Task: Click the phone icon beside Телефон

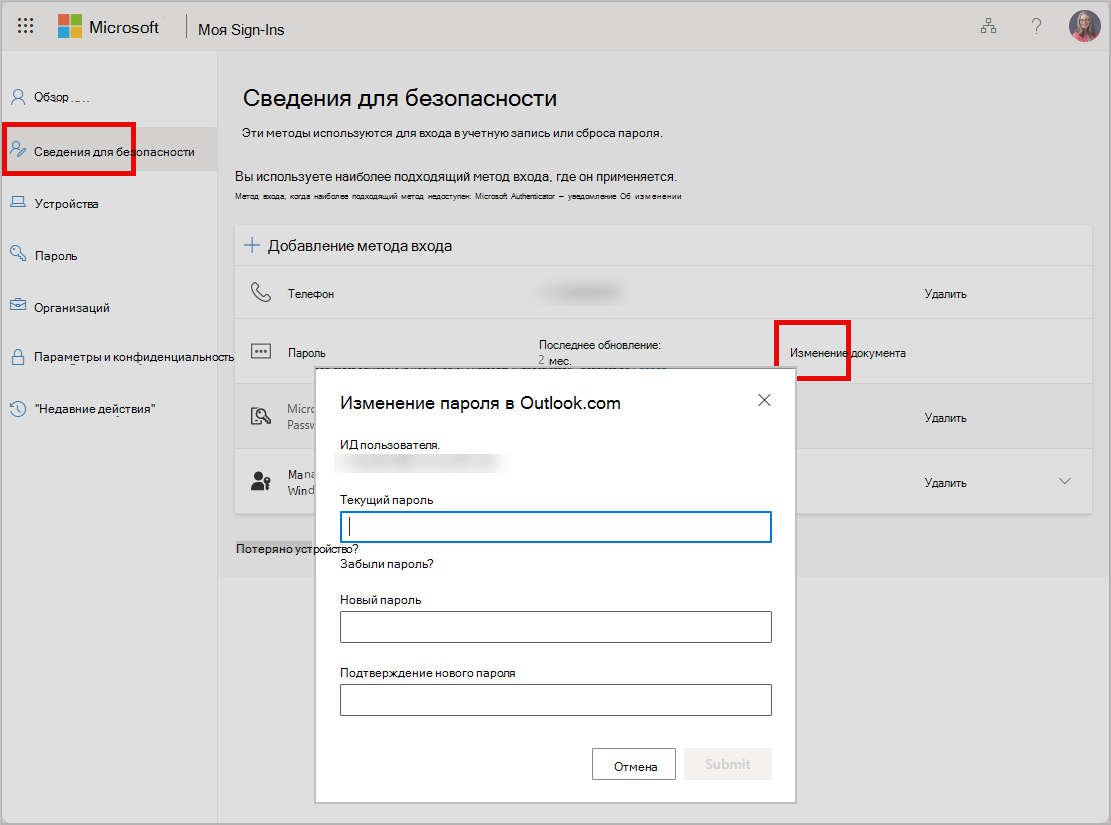Action: pyautogui.click(x=261, y=292)
